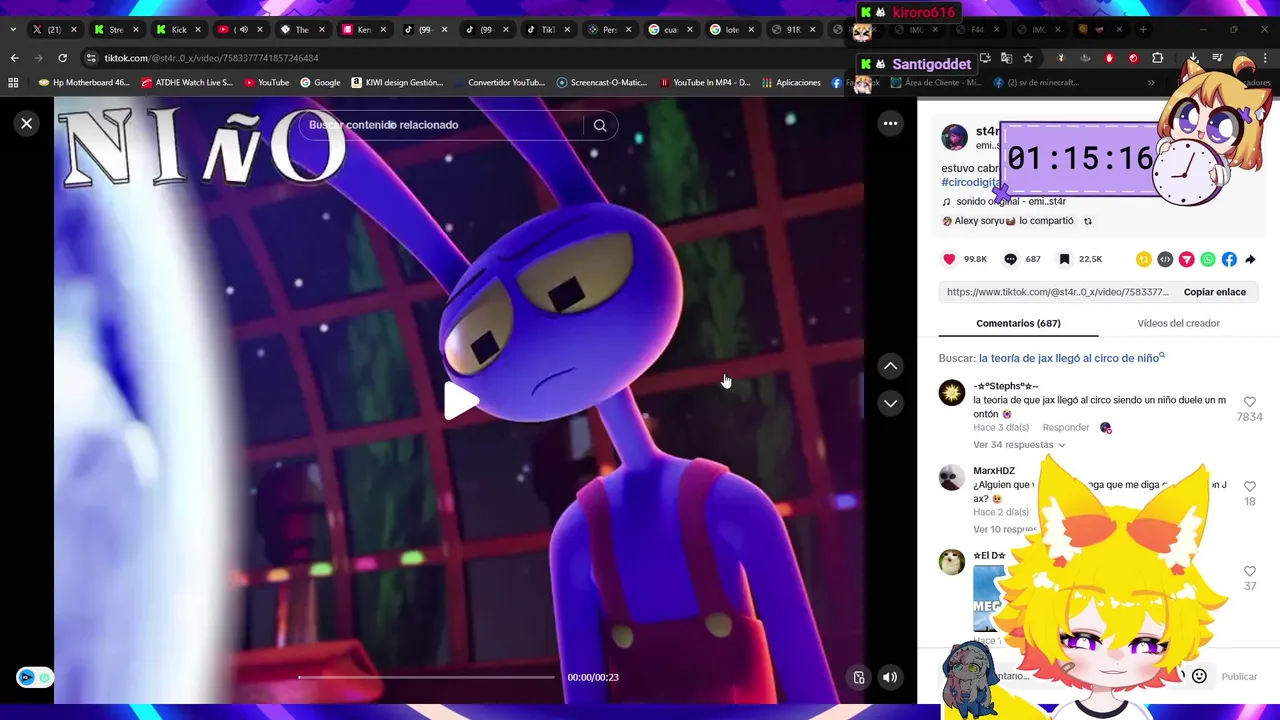Toggle the blue extension pill at video bottom-left

point(34,677)
